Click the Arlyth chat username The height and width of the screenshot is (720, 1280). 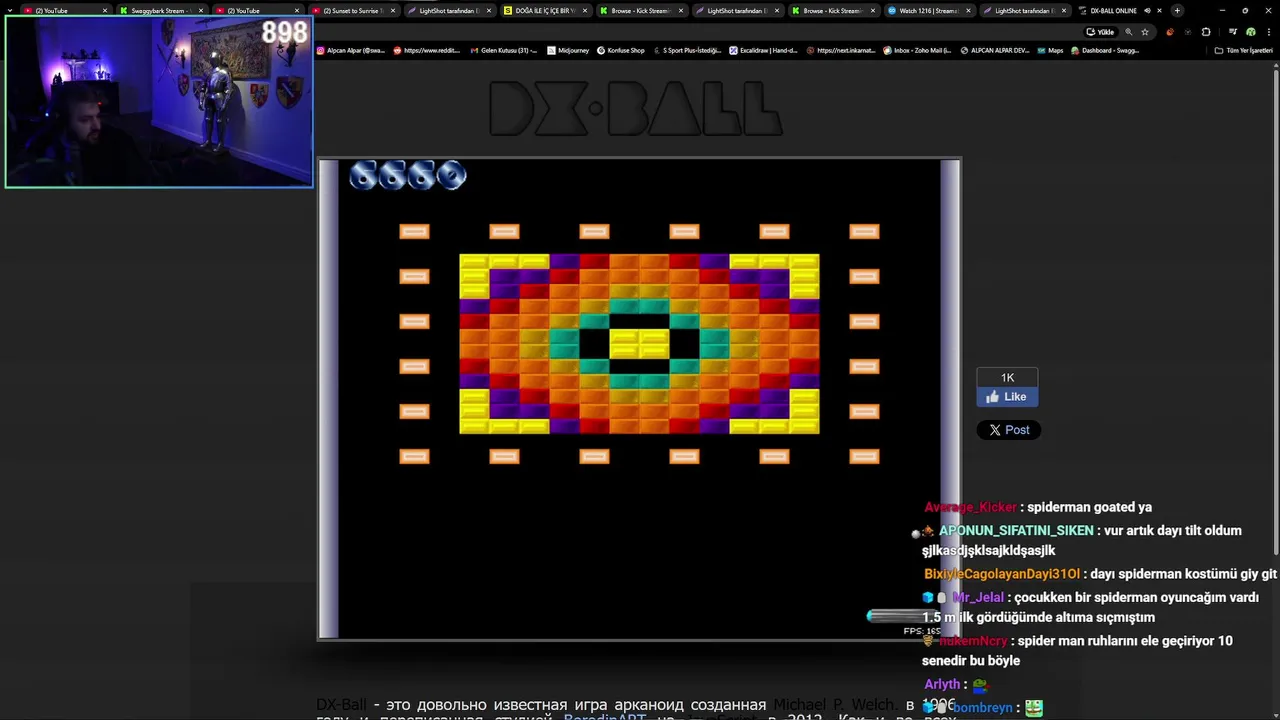pos(942,685)
